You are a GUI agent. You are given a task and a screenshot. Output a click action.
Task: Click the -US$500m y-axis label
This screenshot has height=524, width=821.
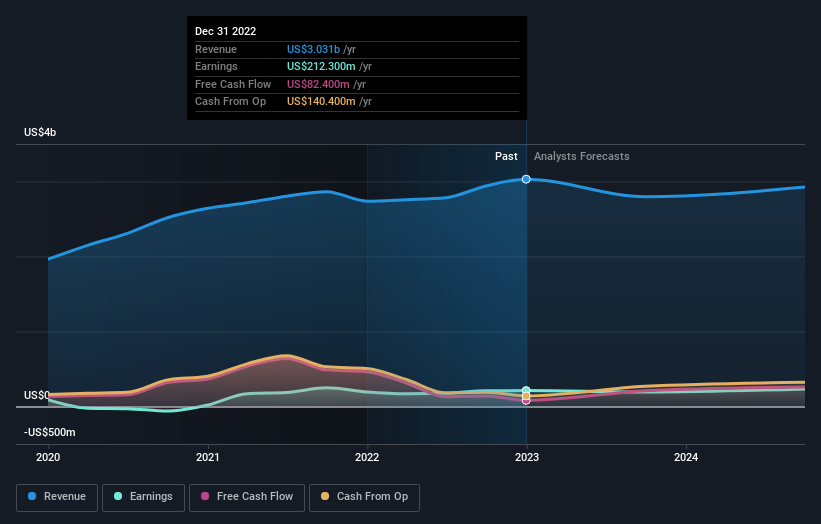coord(50,432)
